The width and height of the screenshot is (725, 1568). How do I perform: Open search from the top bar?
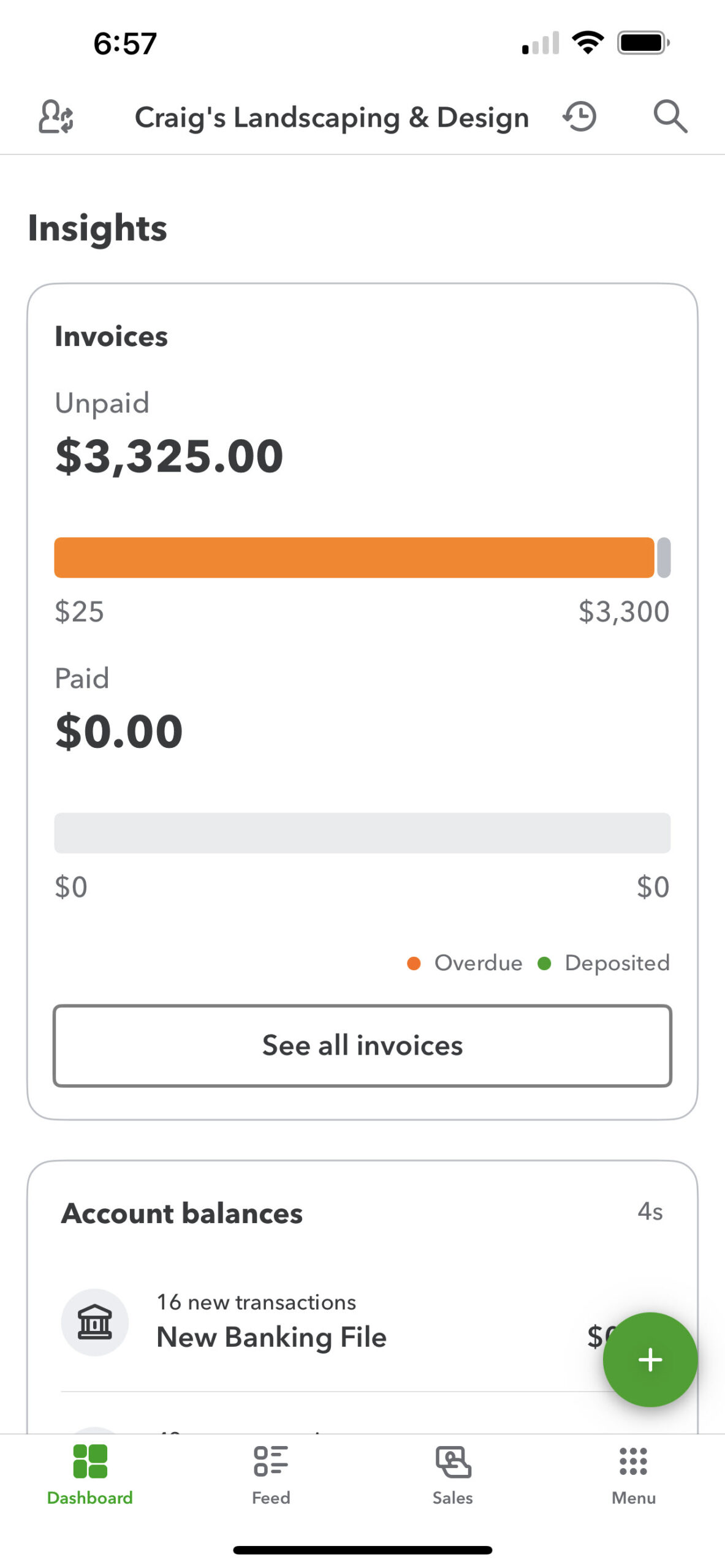click(671, 116)
